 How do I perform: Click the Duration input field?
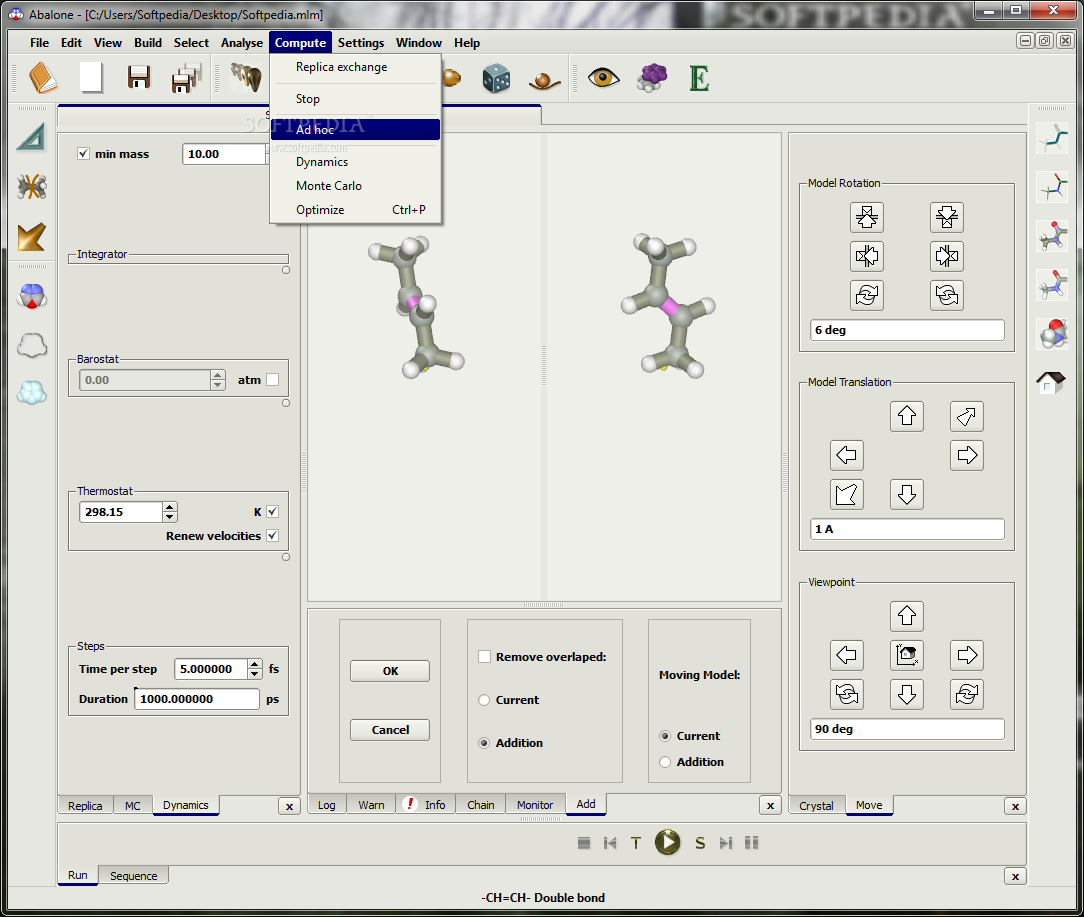(197, 698)
